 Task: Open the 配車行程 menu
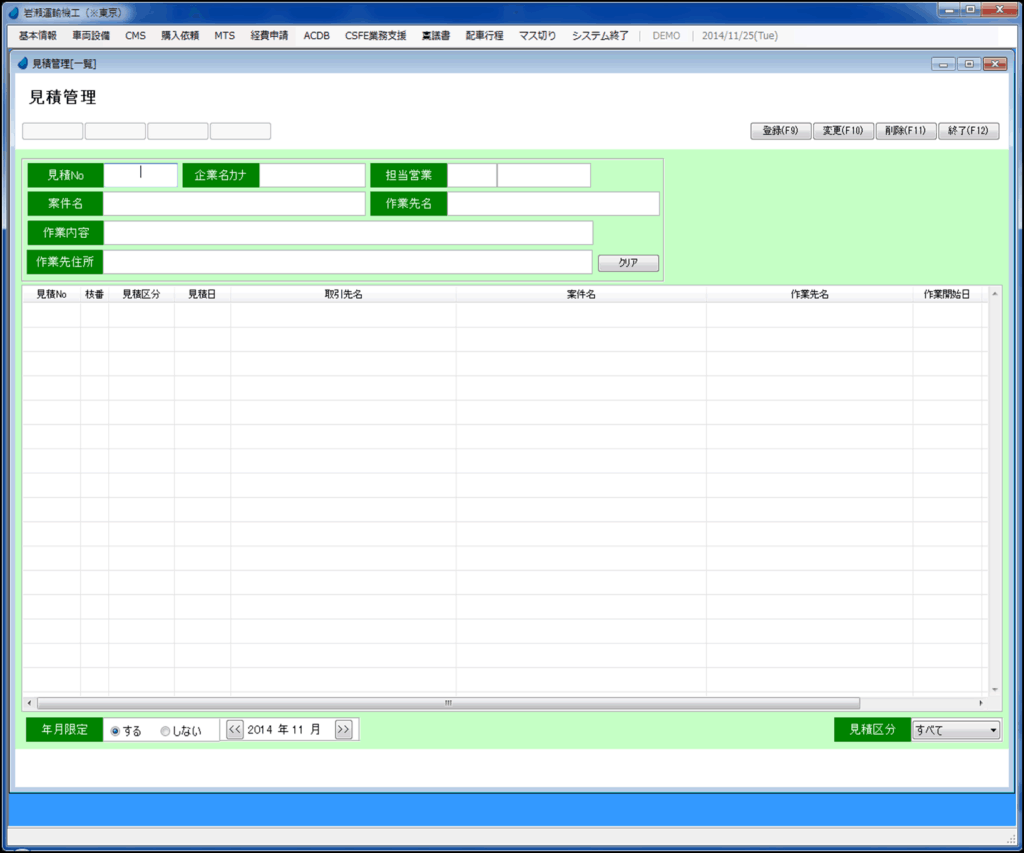pyautogui.click(x=484, y=35)
